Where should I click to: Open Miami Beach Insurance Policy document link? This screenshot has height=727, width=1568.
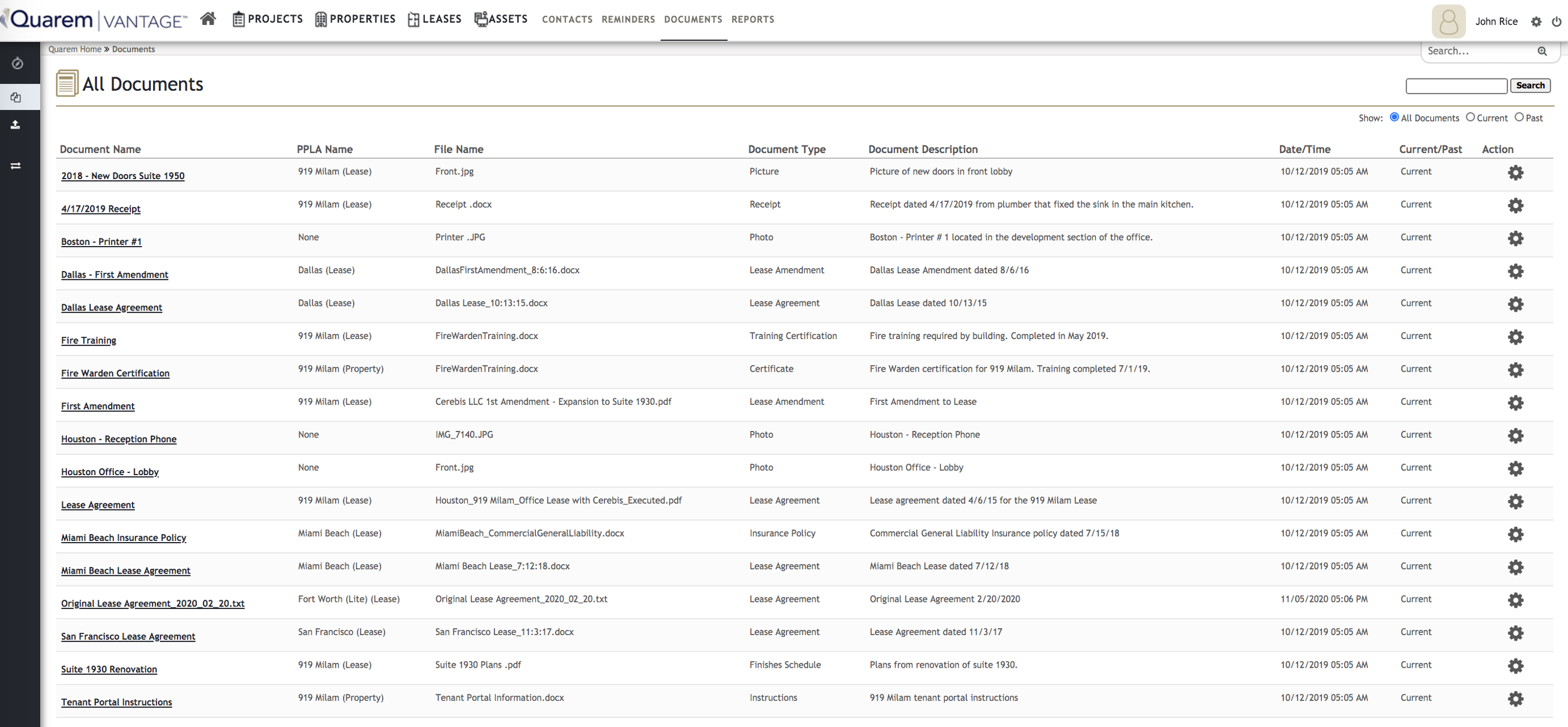coord(123,538)
